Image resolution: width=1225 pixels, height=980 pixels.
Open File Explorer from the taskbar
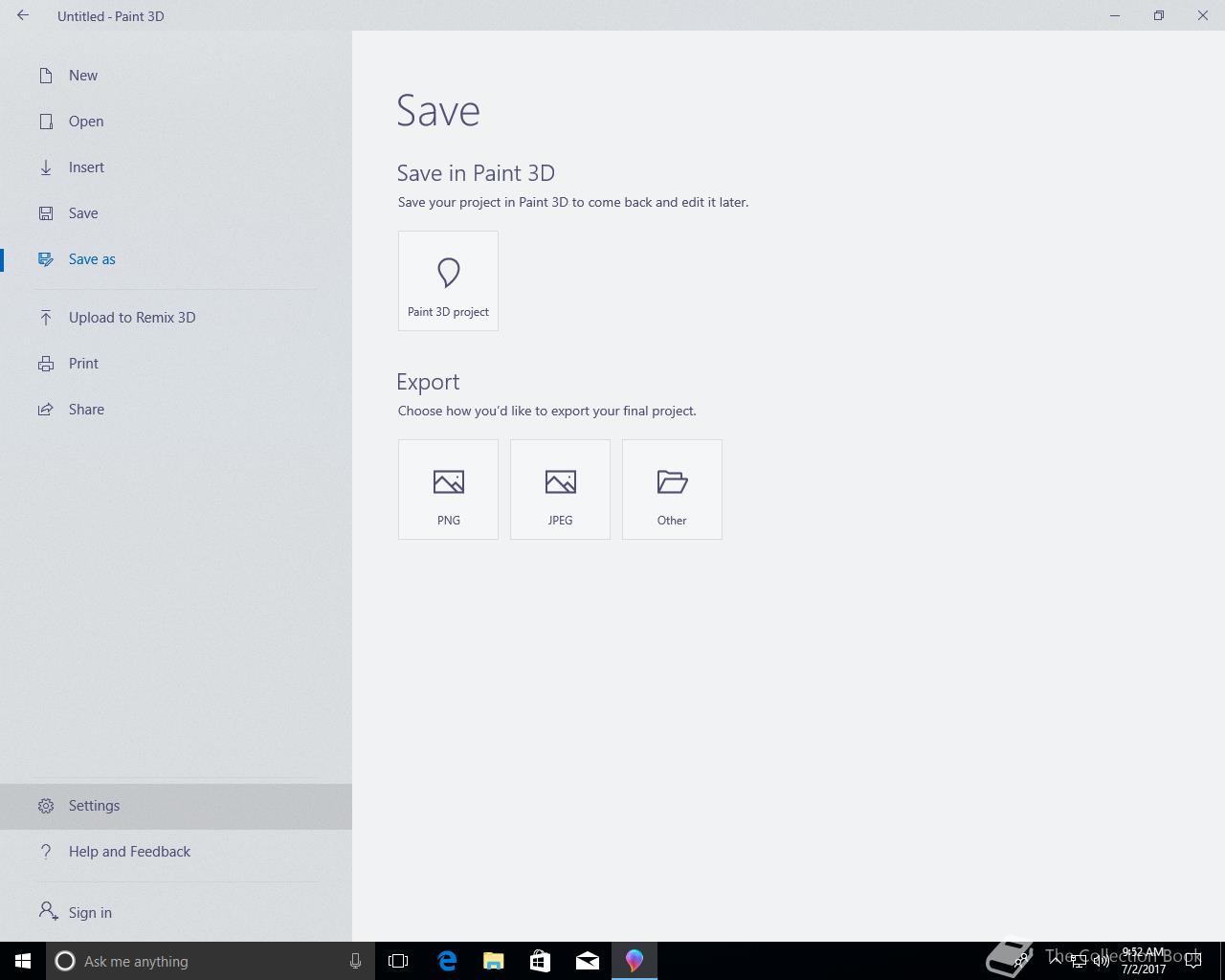click(494, 961)
